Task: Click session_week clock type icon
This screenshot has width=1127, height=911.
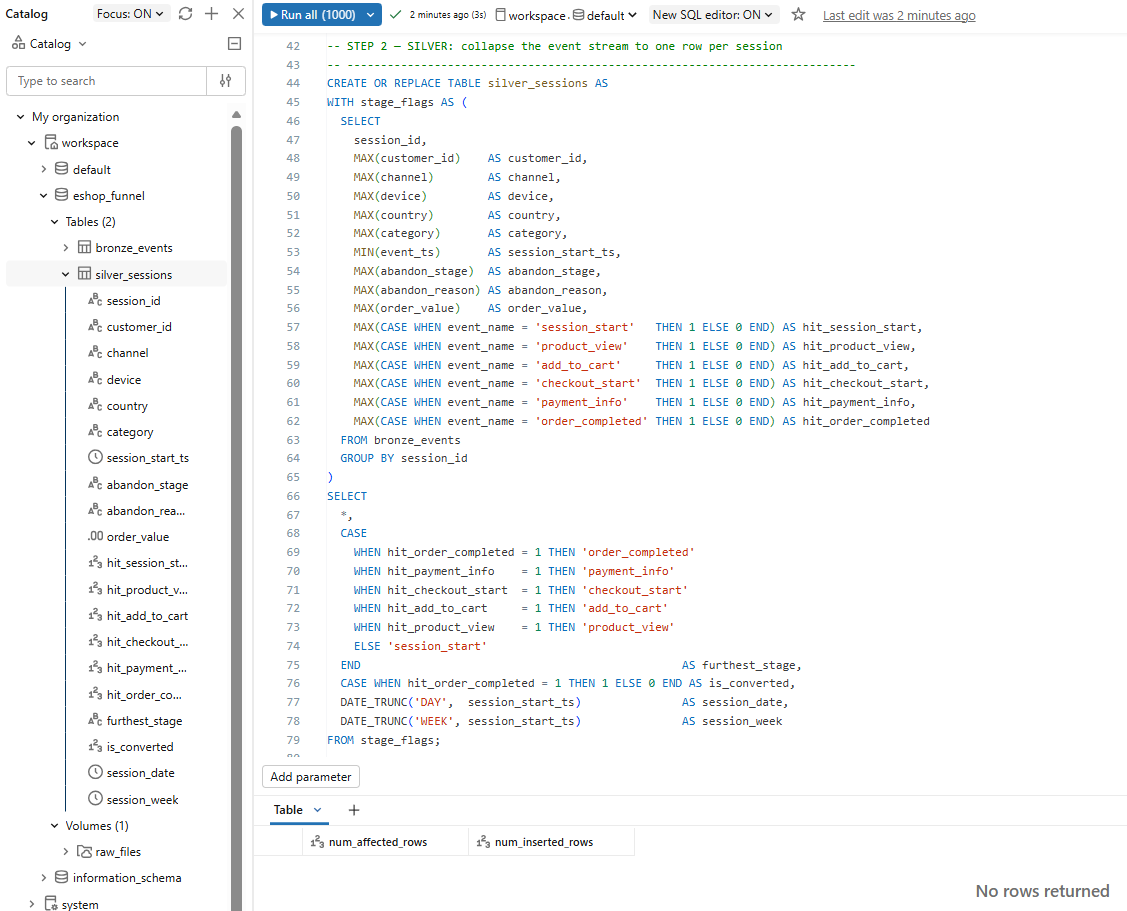Action: point(95,799)
